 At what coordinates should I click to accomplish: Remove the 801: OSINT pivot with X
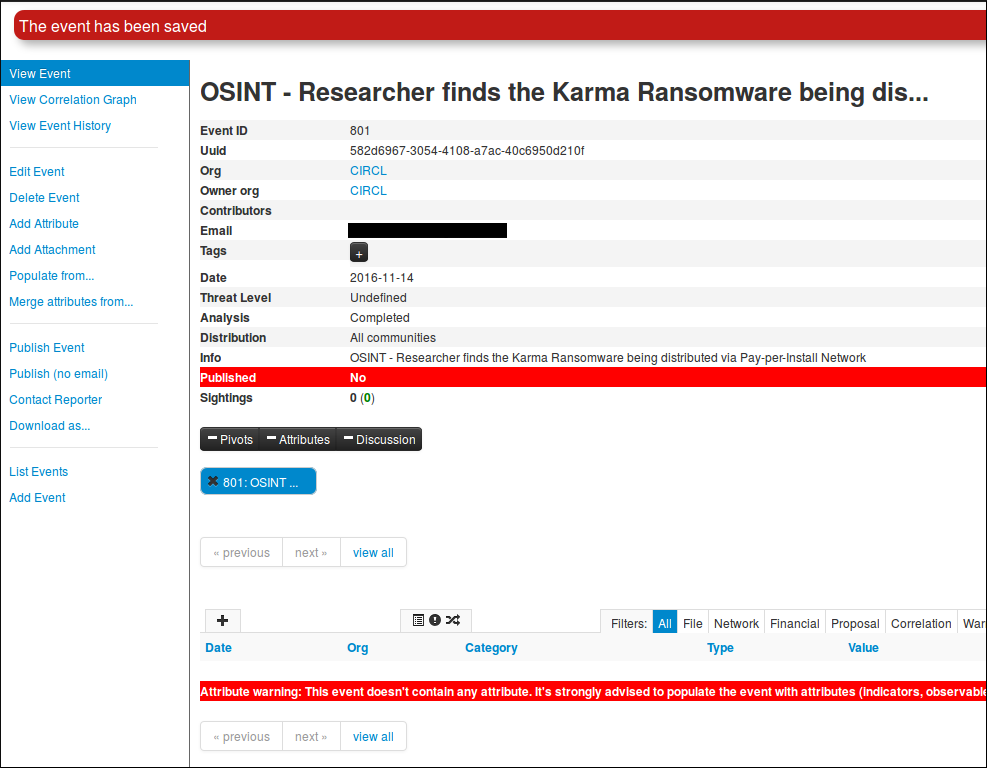pyautogui.click(x=213, y=482)
